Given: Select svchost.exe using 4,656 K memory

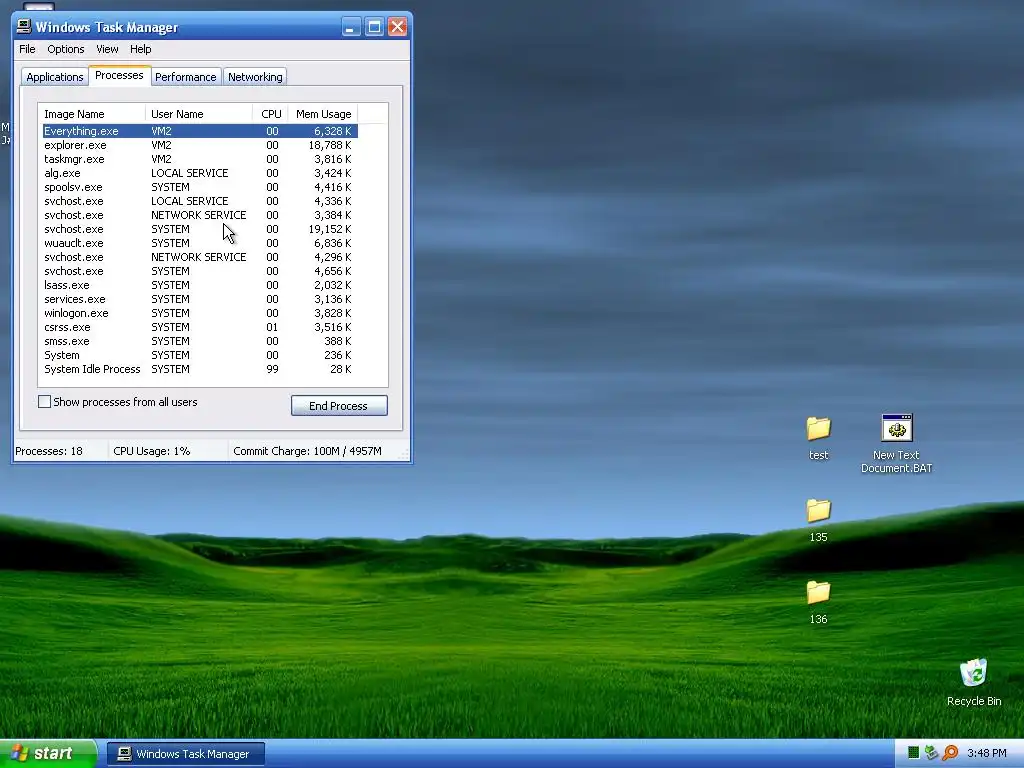Looking at the screenshot, I should click(200, 271).
